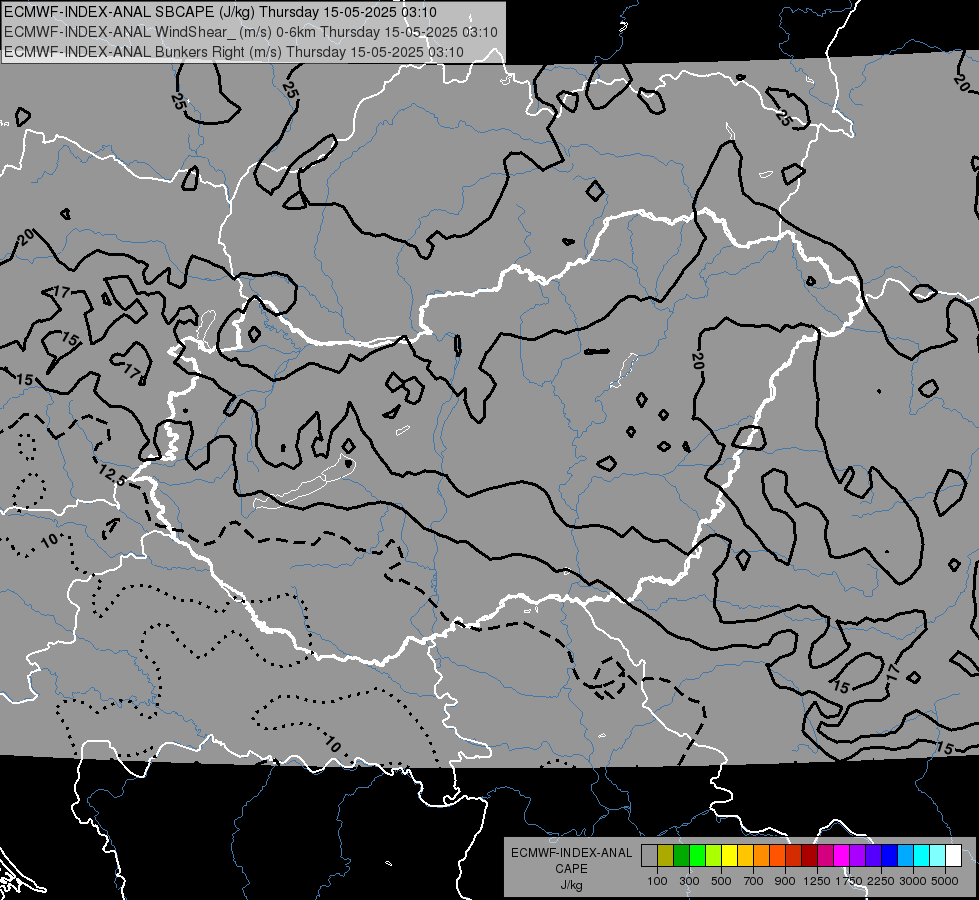Choose the yellow-green legend swatch
Screen dimensions: 979x900
click(713, 856)
